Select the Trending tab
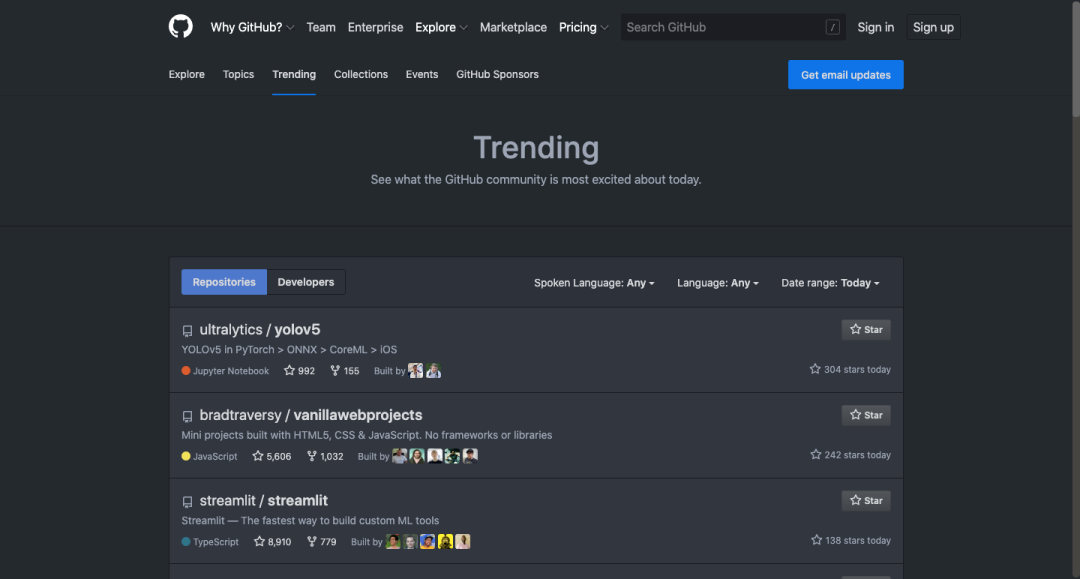 click(x=294, y=74)
